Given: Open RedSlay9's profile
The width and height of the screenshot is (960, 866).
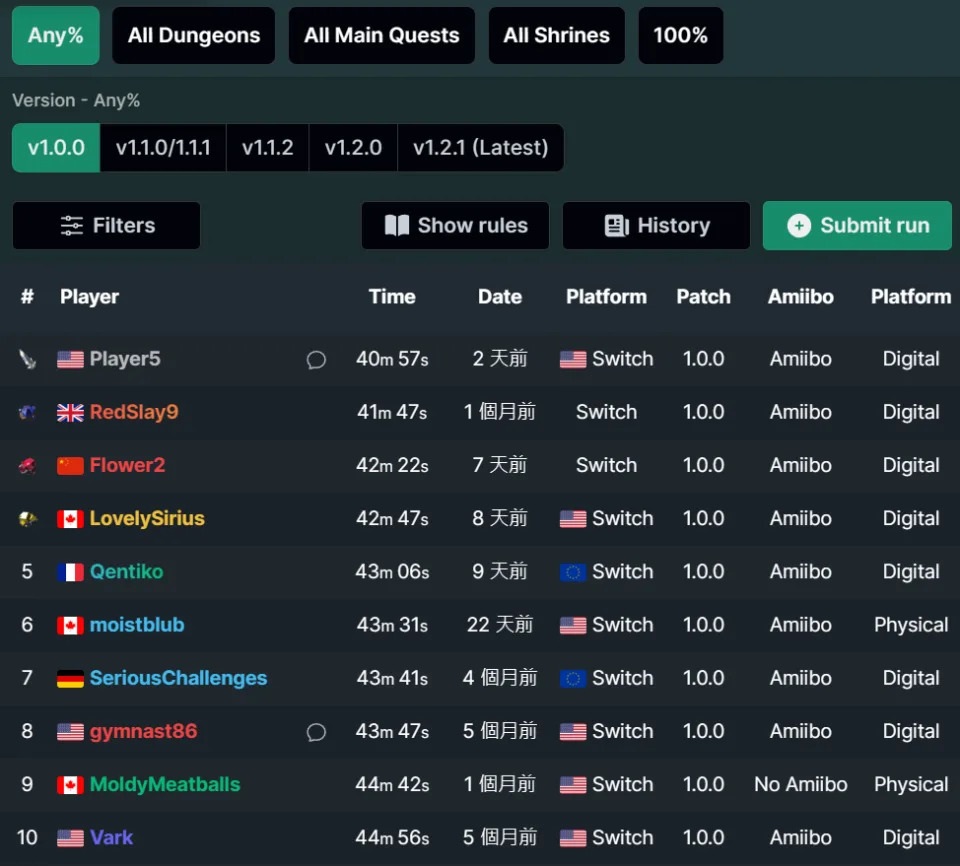Looking at the screenshot, I should coord(134,412).
